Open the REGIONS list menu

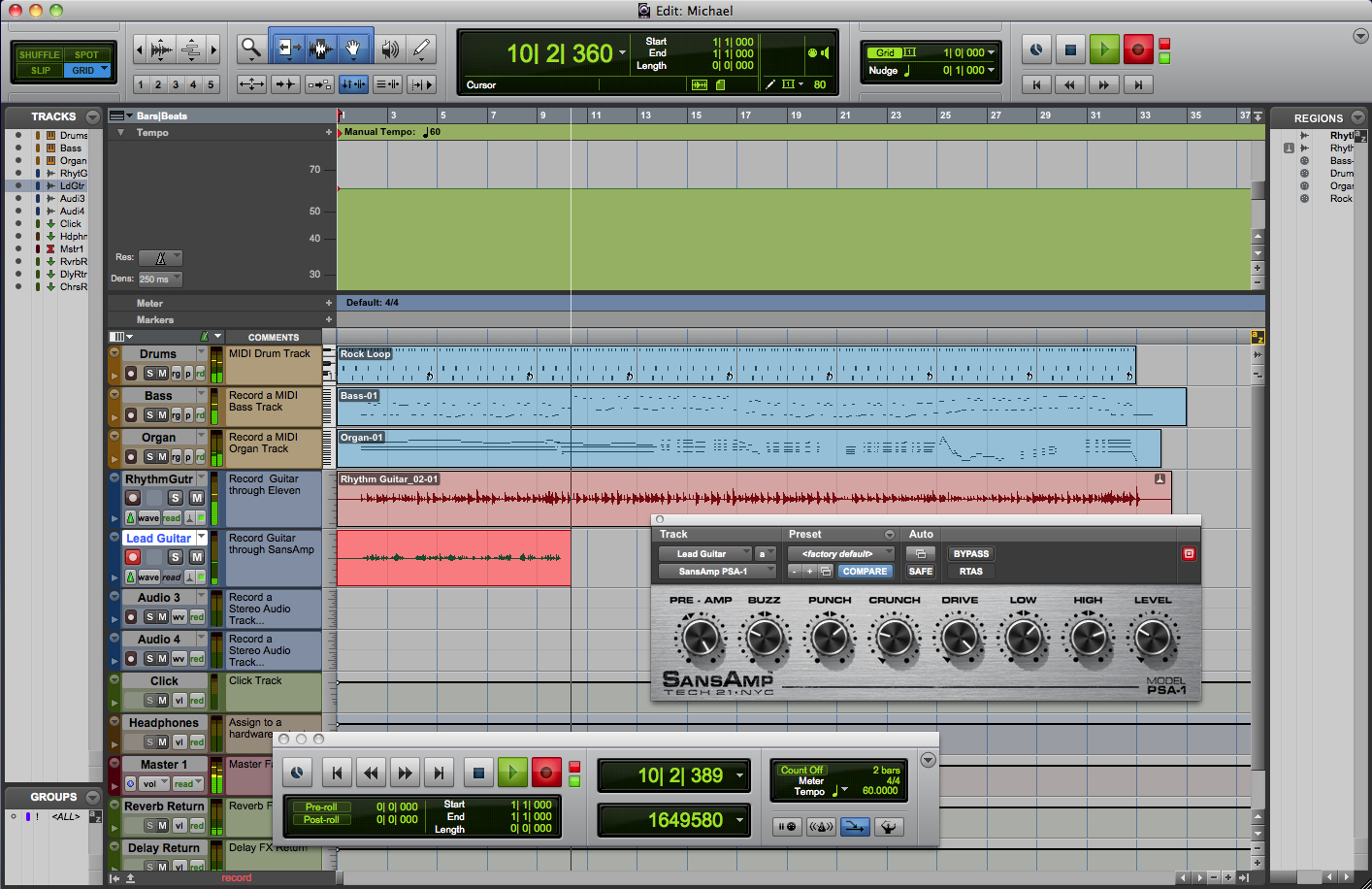pos(1357,117)
